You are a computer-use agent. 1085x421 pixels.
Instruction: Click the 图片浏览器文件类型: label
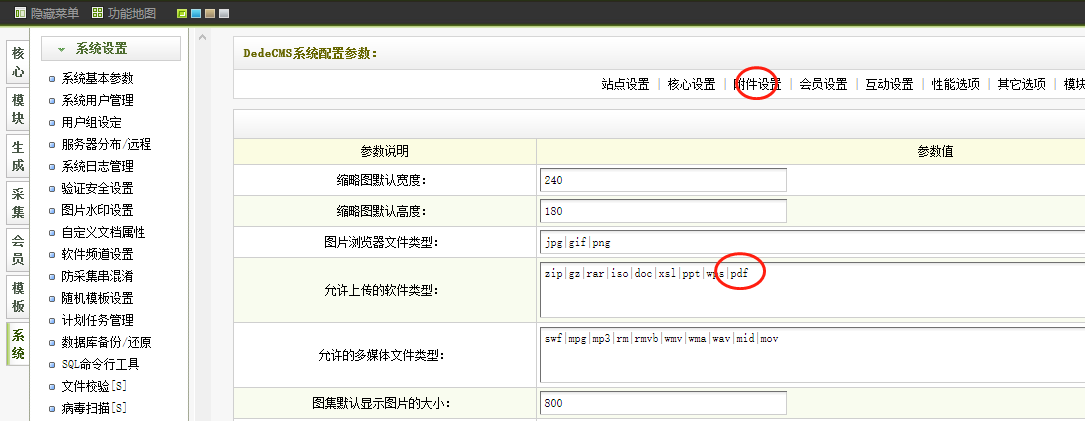coord(382,242)
